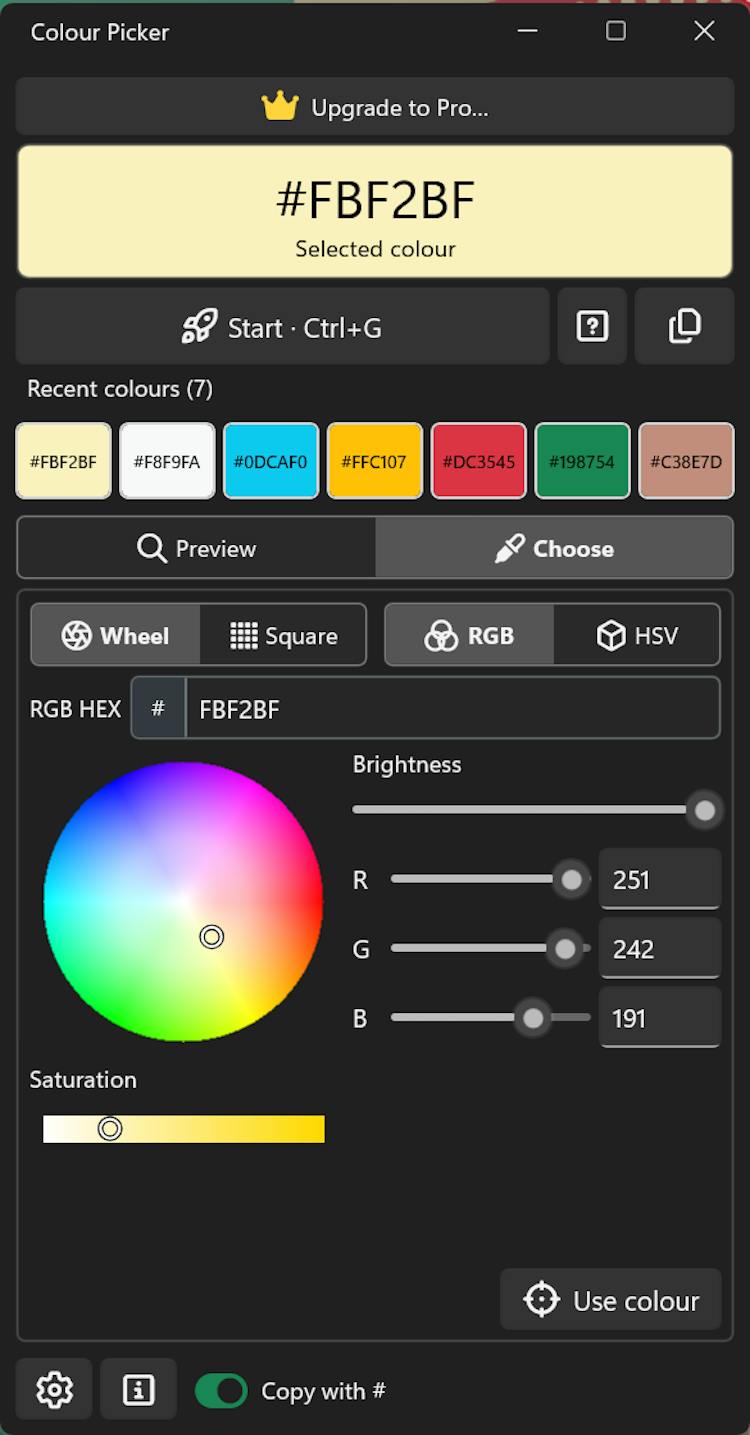Select the Wheel picker mode
Image resolution: width=750 pixels, height=1435 pixels.
pyautogui.click(x=116, y=635)
